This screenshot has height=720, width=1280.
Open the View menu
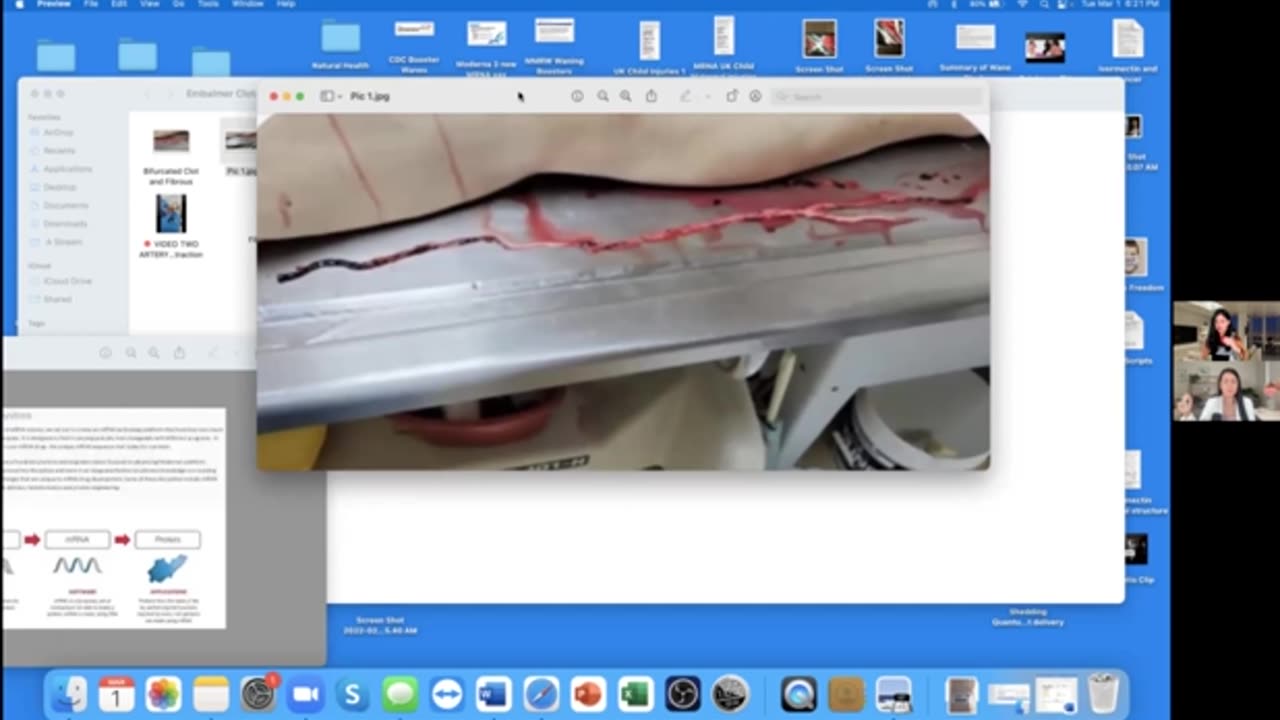pos(148,4)
